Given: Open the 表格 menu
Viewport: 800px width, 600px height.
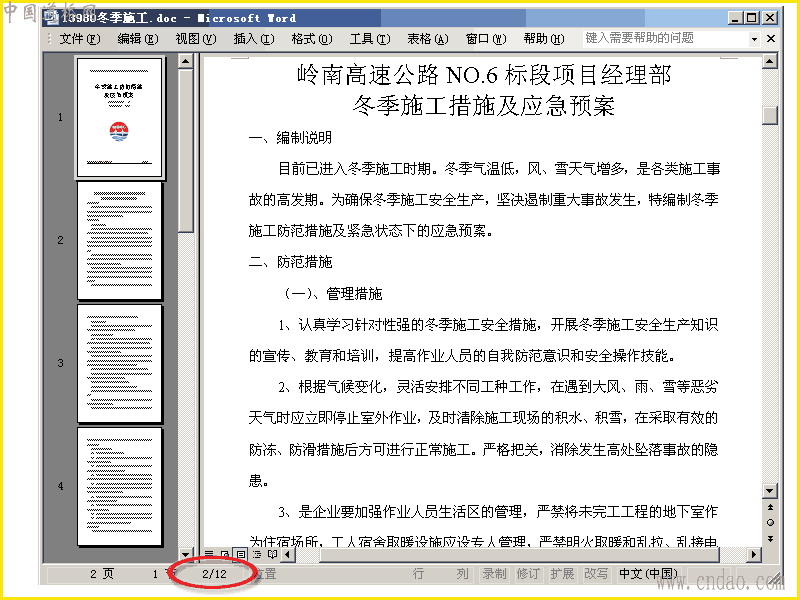Looking at the screenshot, I should point(428,39).
